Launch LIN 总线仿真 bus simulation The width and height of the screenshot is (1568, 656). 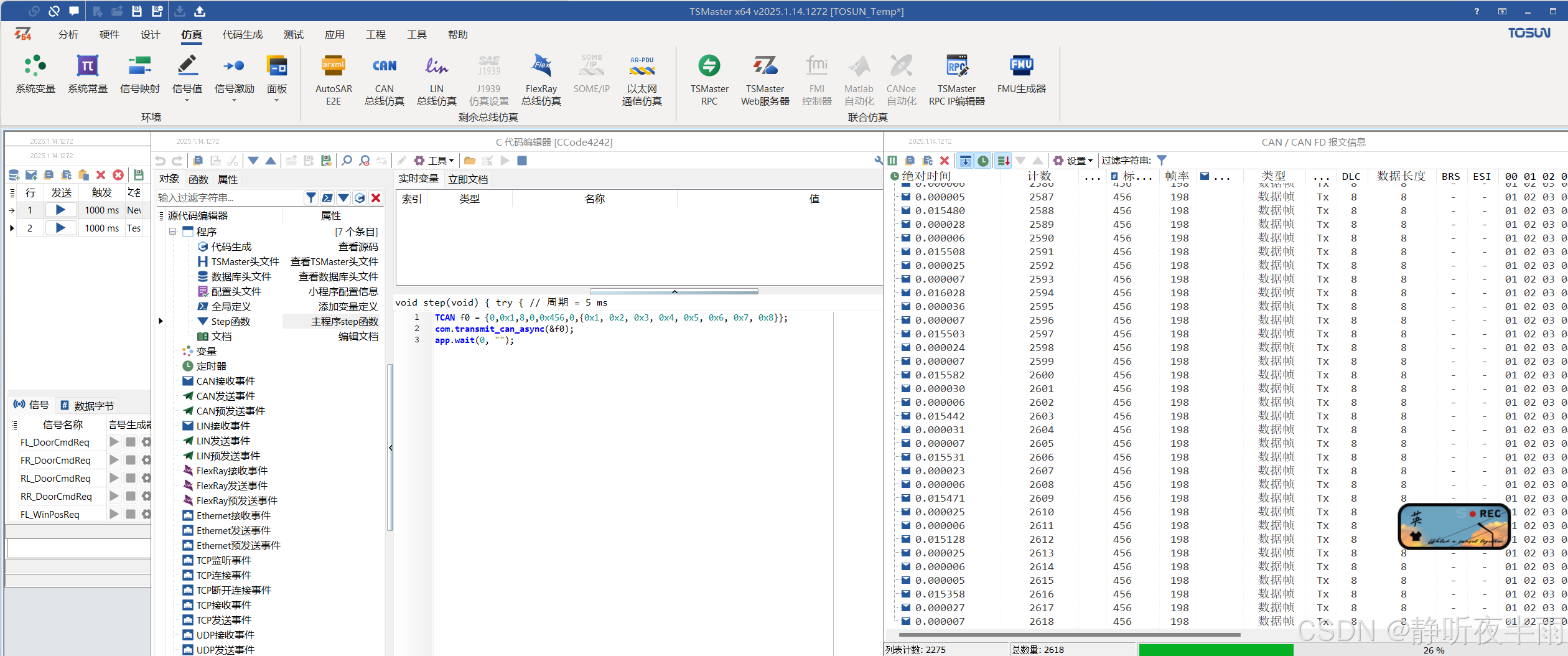point(437,80)
